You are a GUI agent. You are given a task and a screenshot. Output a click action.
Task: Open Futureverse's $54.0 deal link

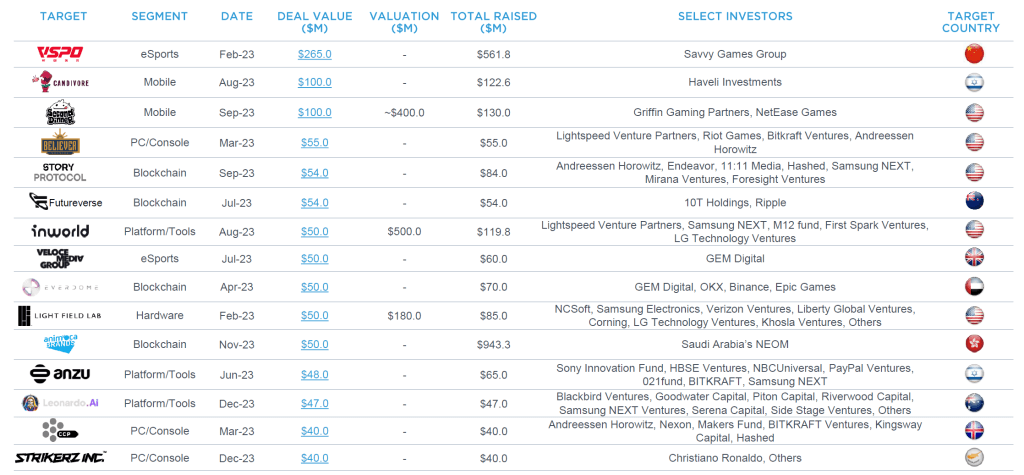point(315,203)
